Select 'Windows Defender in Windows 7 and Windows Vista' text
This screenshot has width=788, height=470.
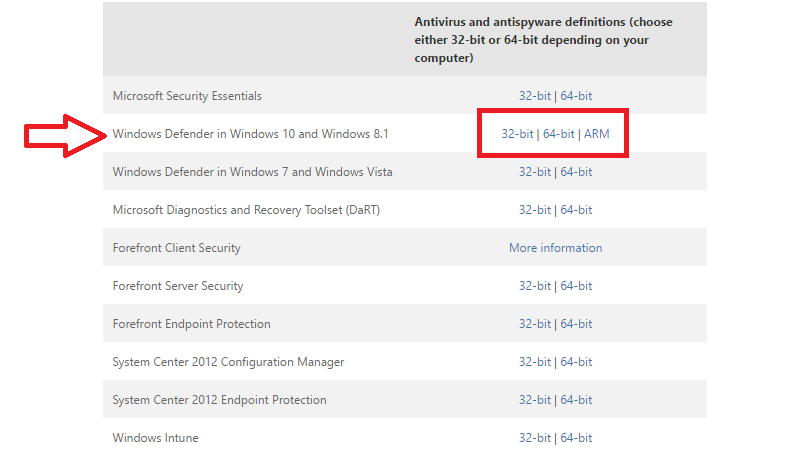(x=252, y=171)
